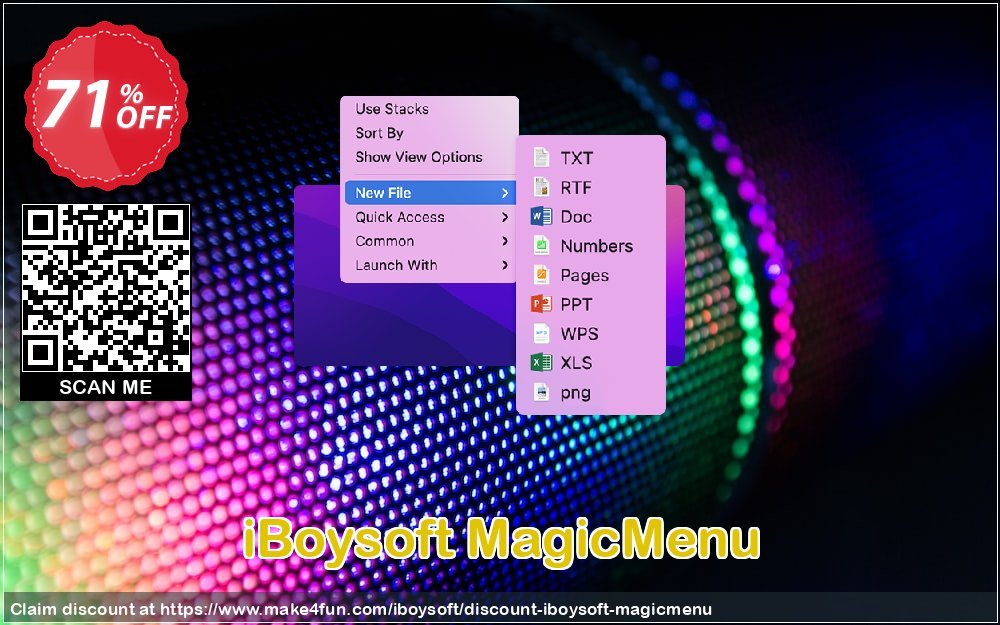The width and height of the screenshot is (1000, 625).
Task: Click the iBoysoft MagicMenu title
Action: tap(501, 541)
